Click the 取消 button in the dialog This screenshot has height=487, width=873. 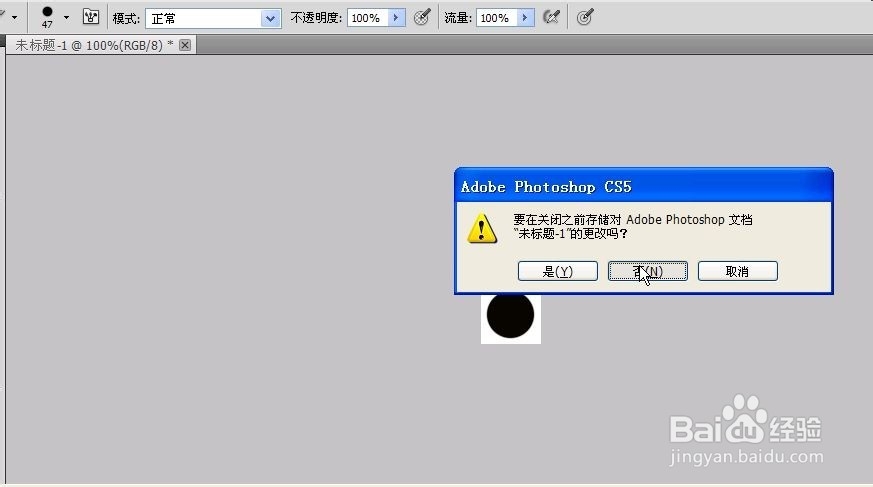(737, 271)
